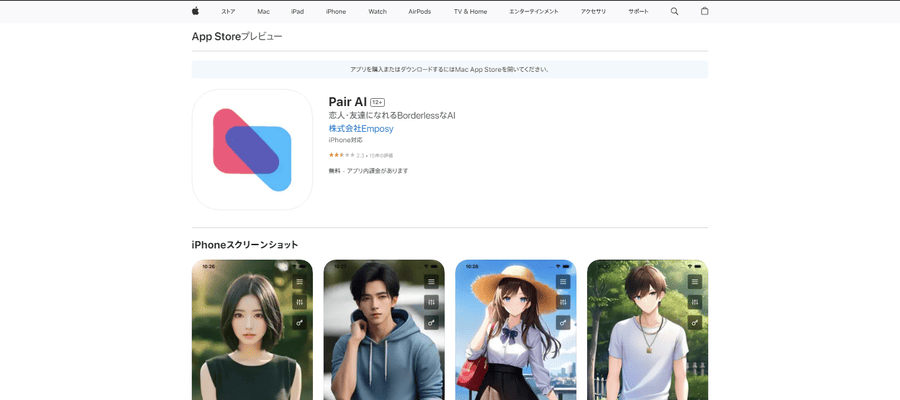
Task: Open the search magnifier icon
Action: pos(674,11)
